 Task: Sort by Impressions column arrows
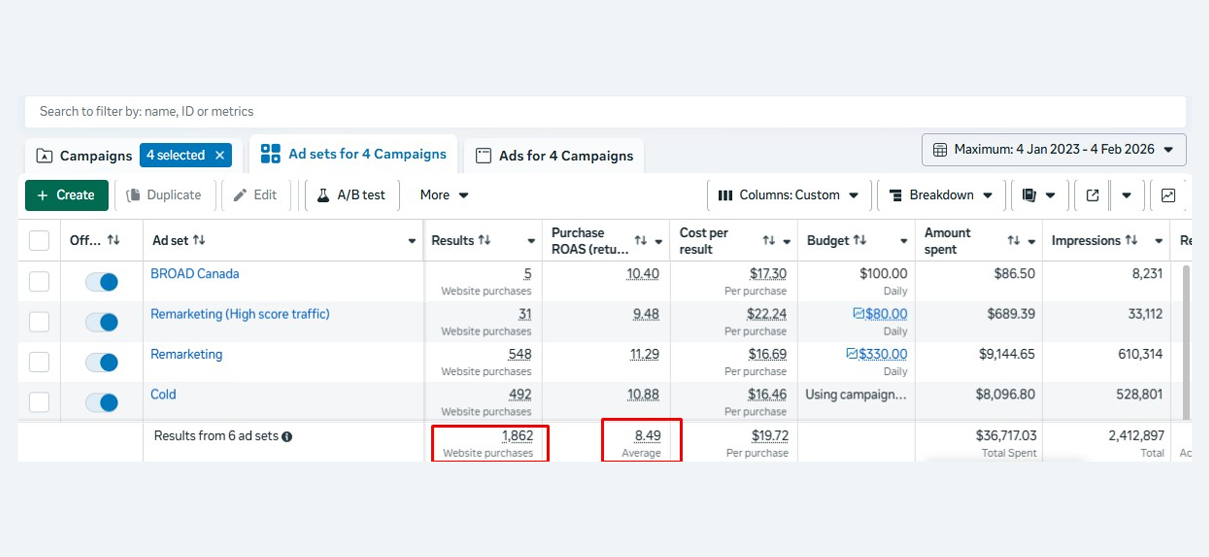pyautogui.click(x=1132, y=241)
